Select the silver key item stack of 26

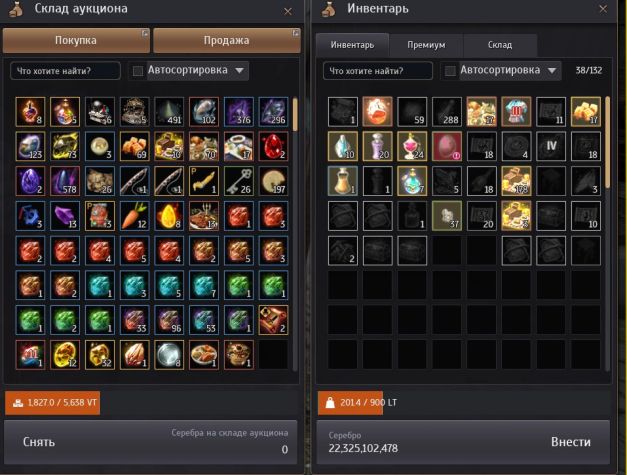pyautogui.click(x=239, y=181)
